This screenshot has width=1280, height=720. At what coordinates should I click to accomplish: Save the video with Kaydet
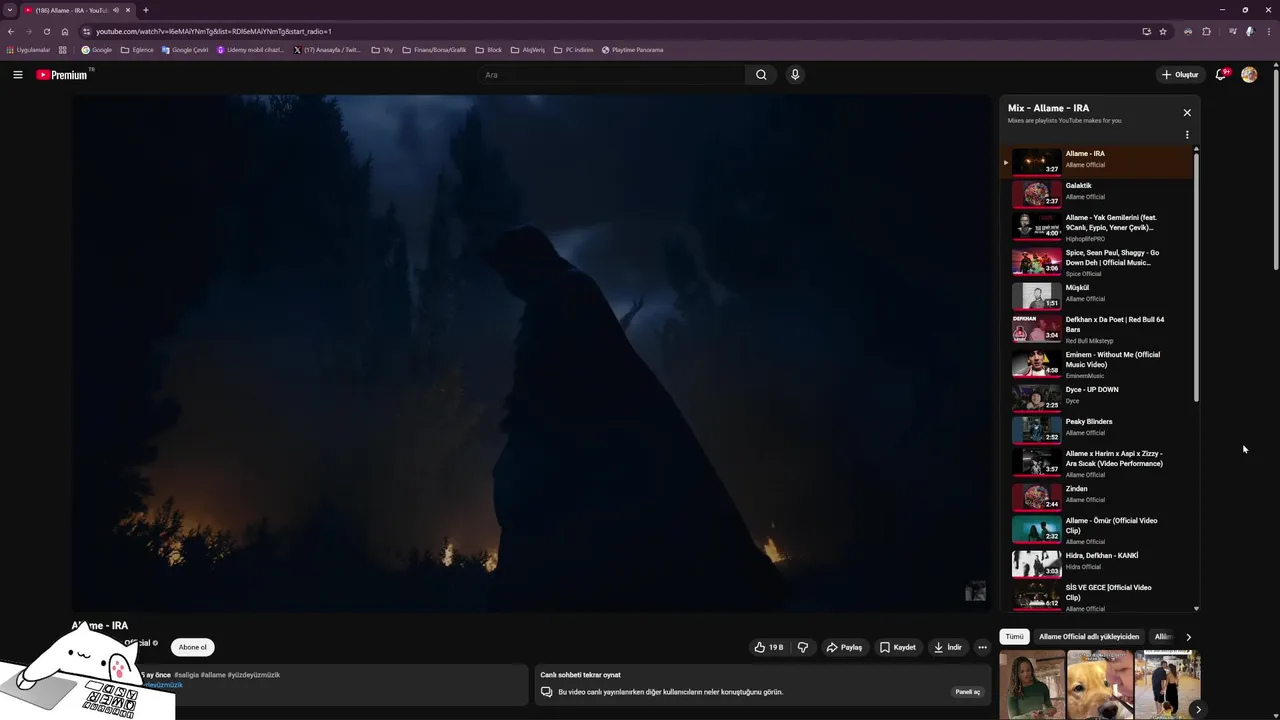tap(897, 647)
